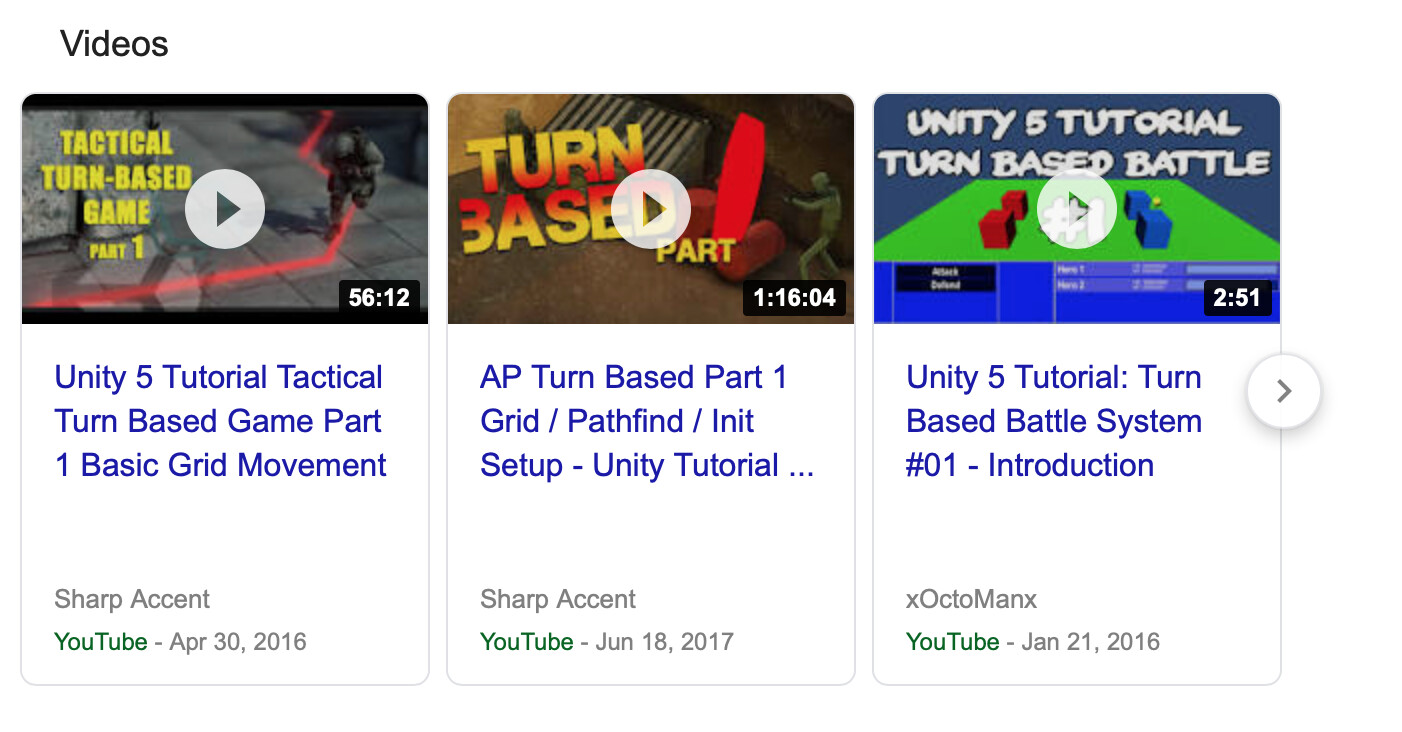Click the Videos section heading
The width and height of the screenshot is (1402, 732).
114,43
